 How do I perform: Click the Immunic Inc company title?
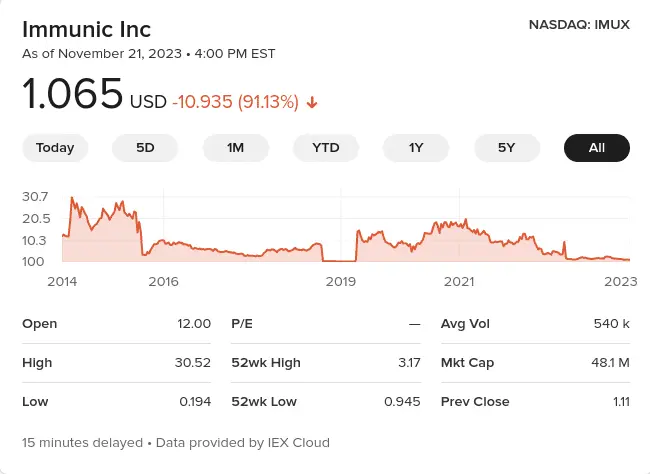point(86,27)
